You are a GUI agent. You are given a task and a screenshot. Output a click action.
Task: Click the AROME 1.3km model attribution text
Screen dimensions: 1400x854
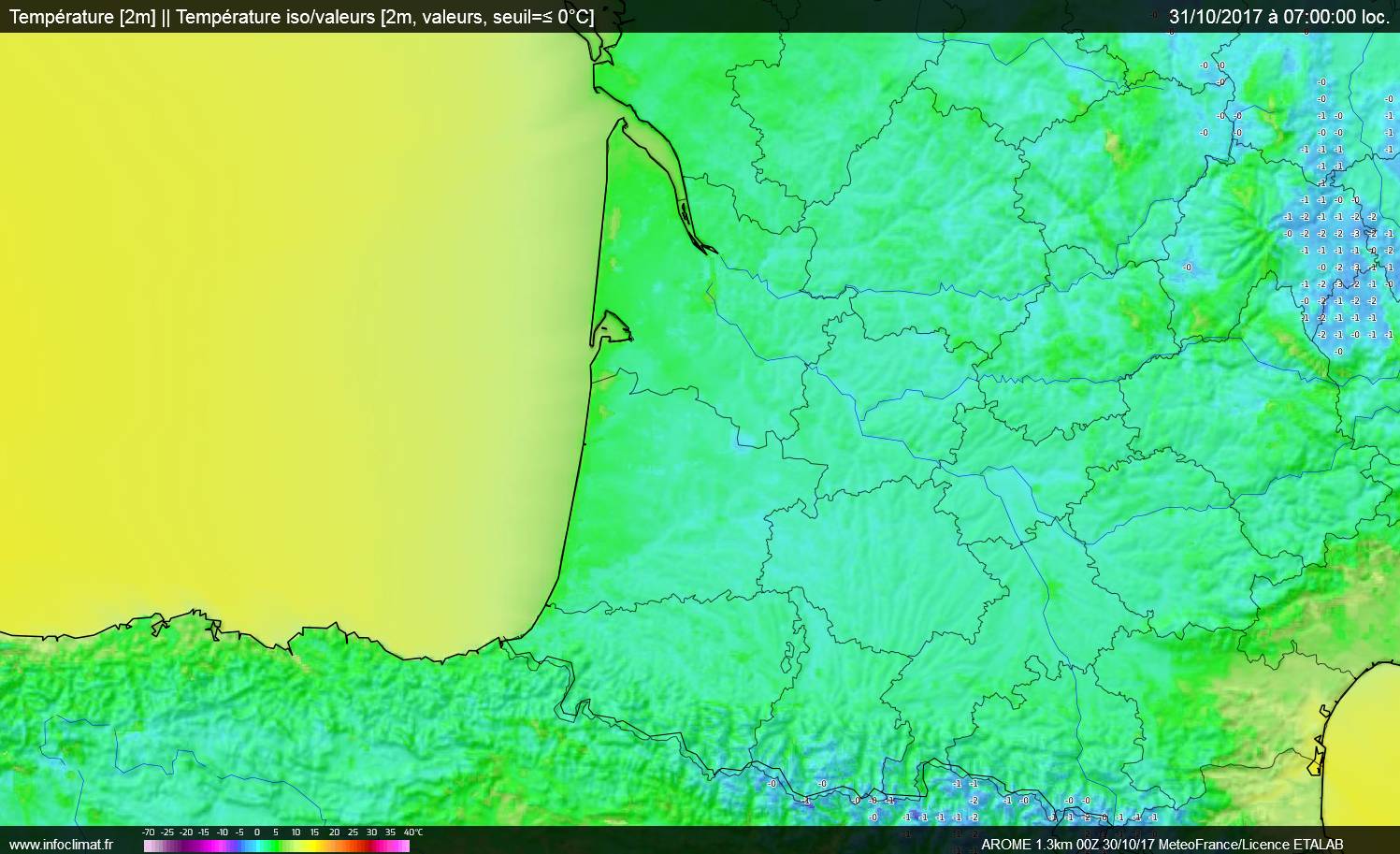click(x=1038, y=845)
